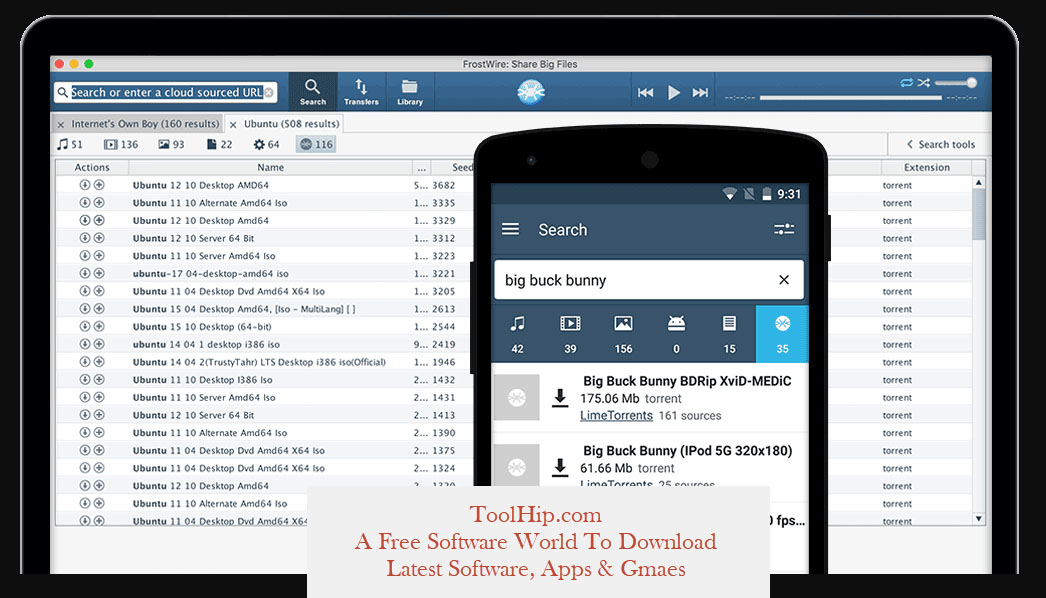This screenshot has height=598, width=1046.
Task: Select phone pictures tab (156)
Action: pos(623,334)
